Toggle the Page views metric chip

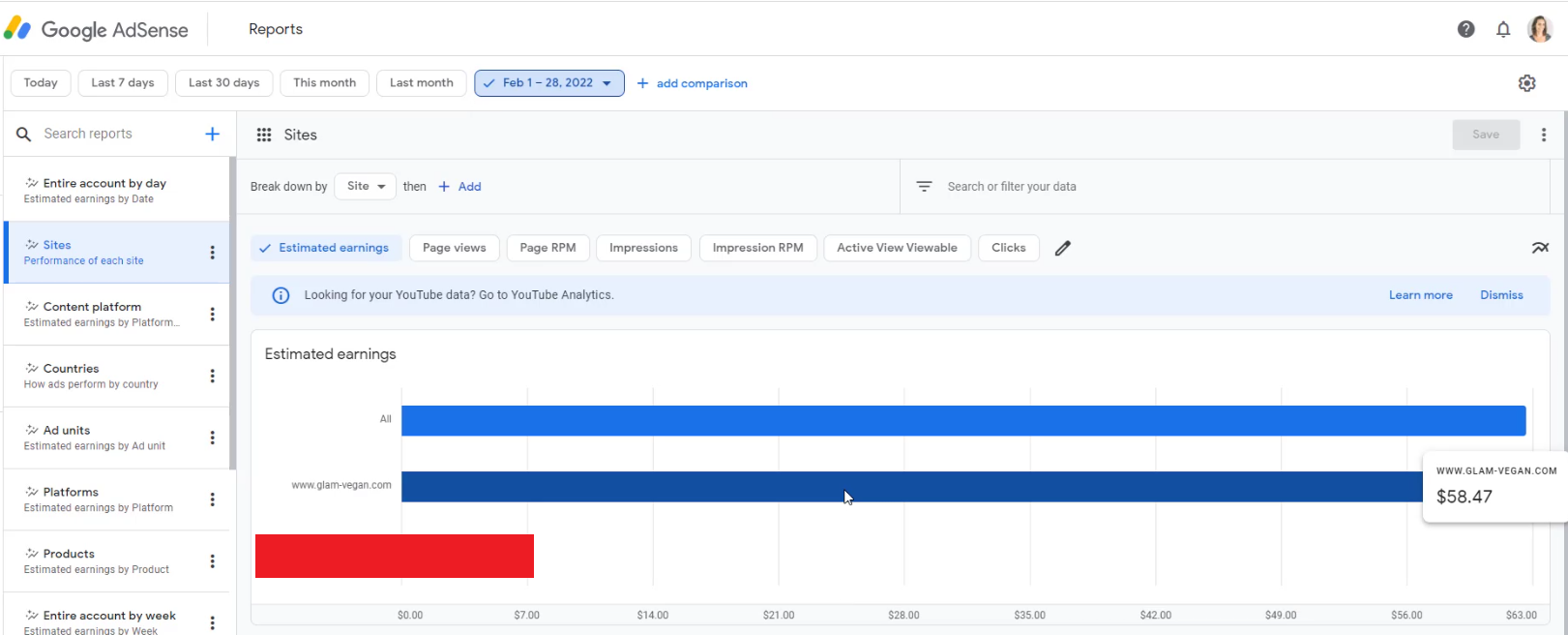click(455, 248)
